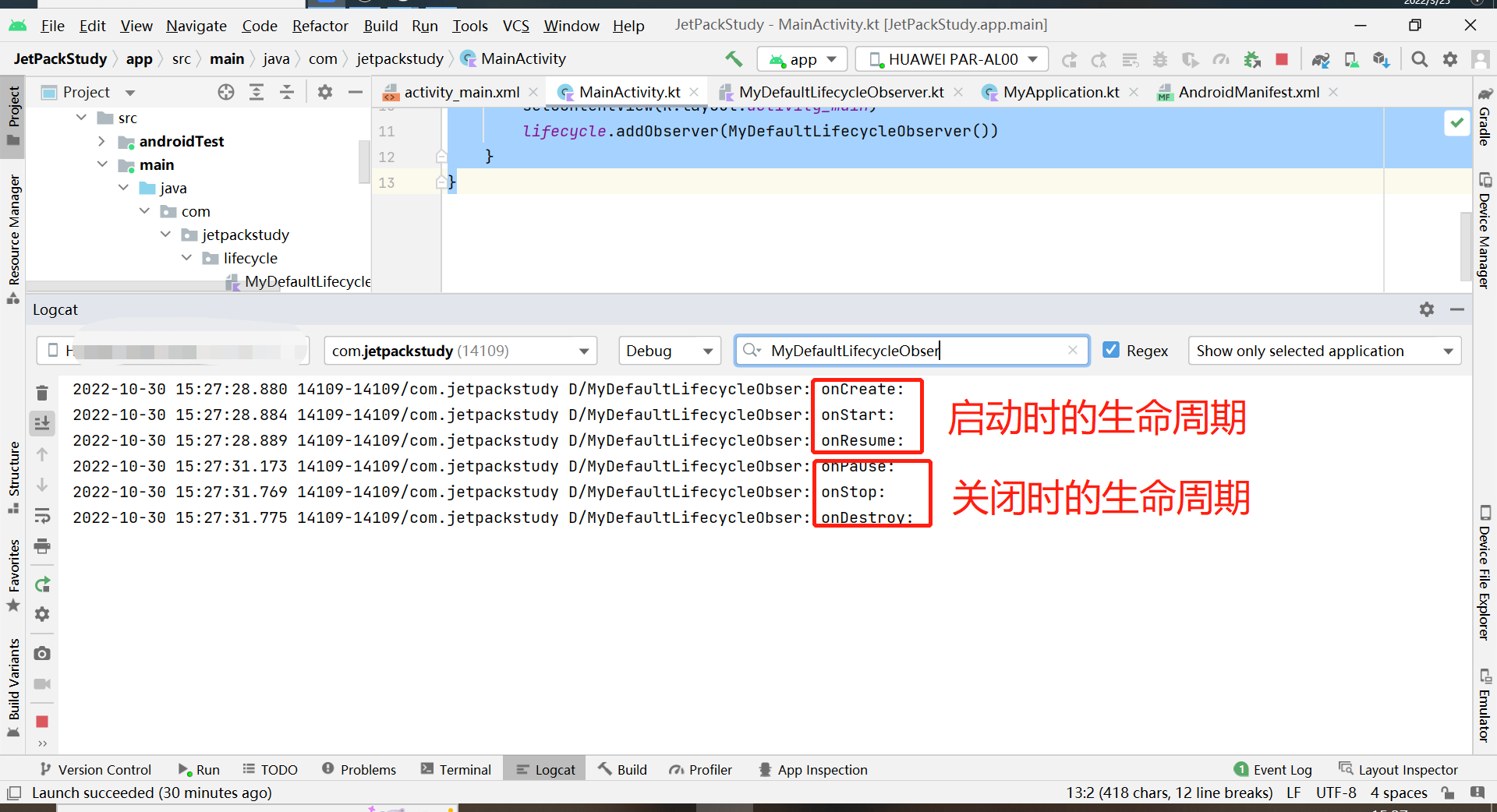Viewport: 1497px width, 812px height.
Task: Pin the Logcat scroll-to-end toggle
Action: point(42,423)
